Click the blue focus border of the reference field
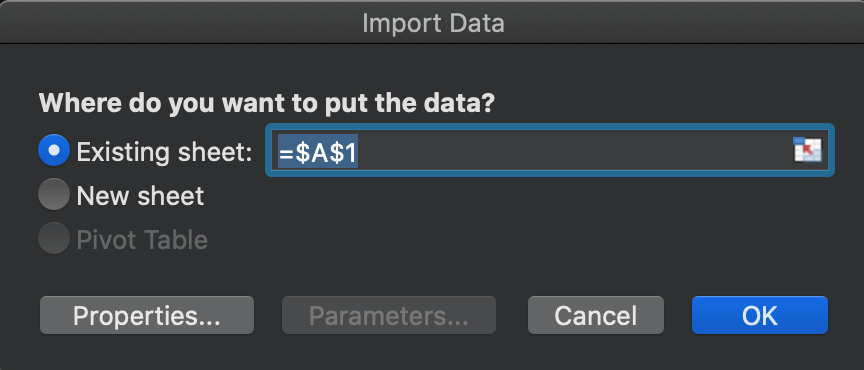 point(549,127)
